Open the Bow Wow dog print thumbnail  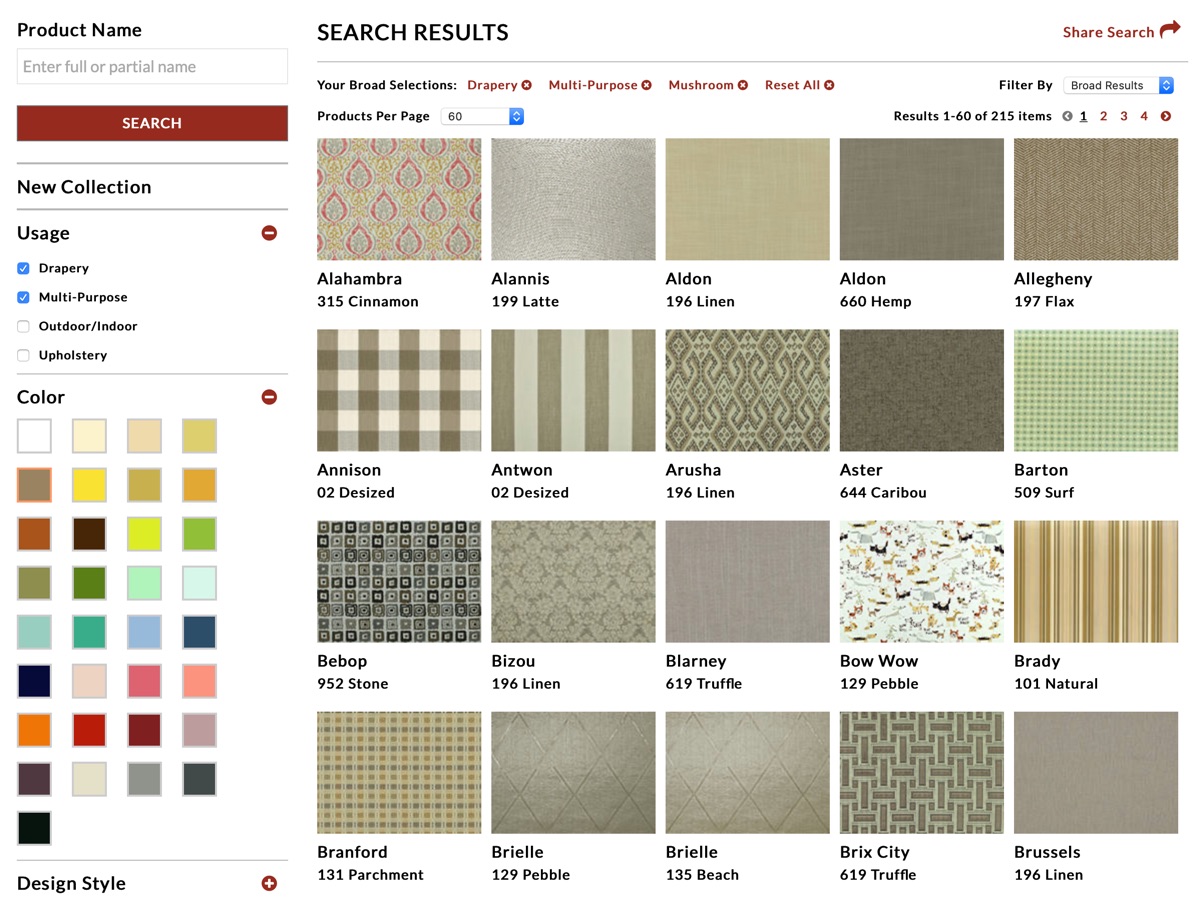pyautogui.click(x=922, y=582)
